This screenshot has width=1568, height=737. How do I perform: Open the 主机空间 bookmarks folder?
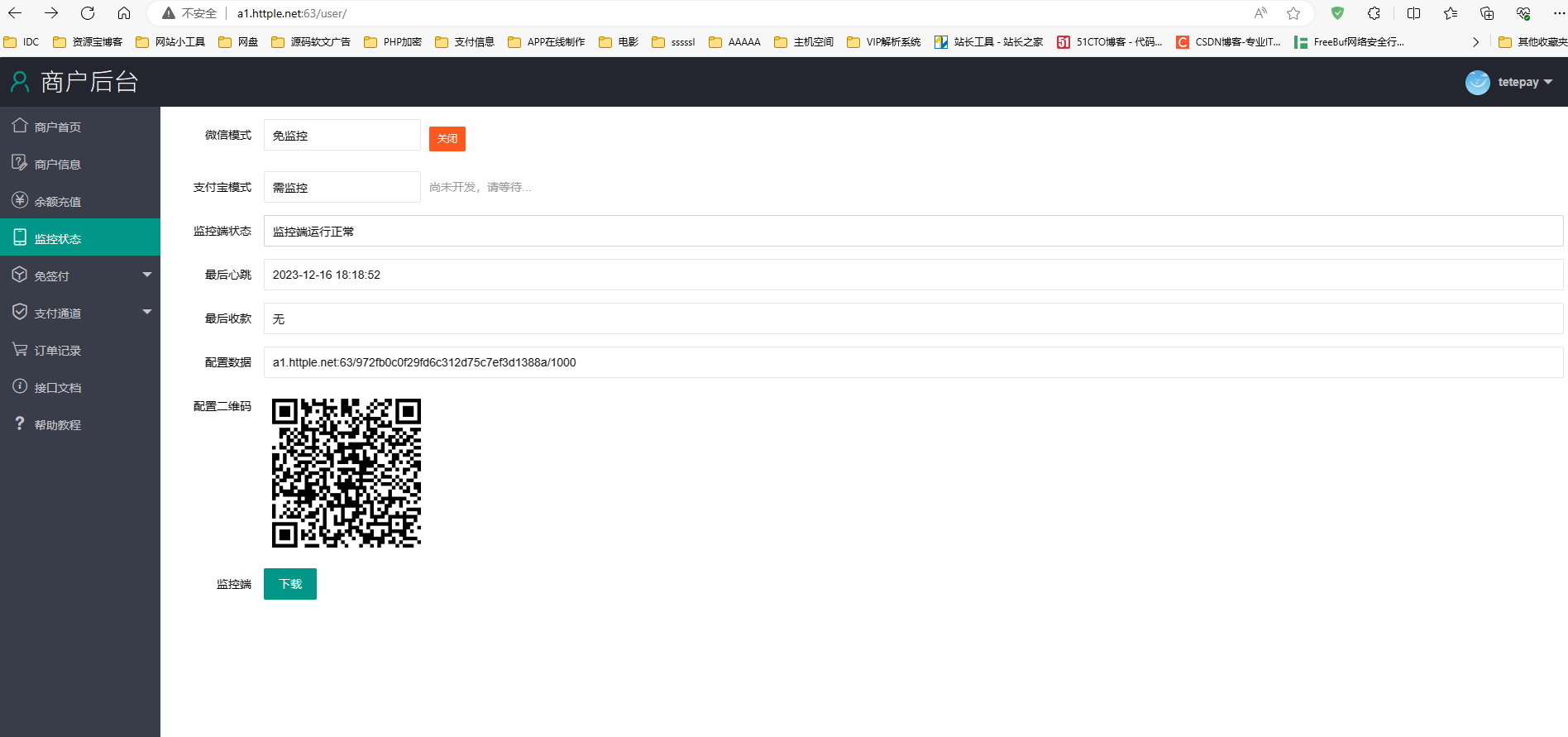coord(804,42)
